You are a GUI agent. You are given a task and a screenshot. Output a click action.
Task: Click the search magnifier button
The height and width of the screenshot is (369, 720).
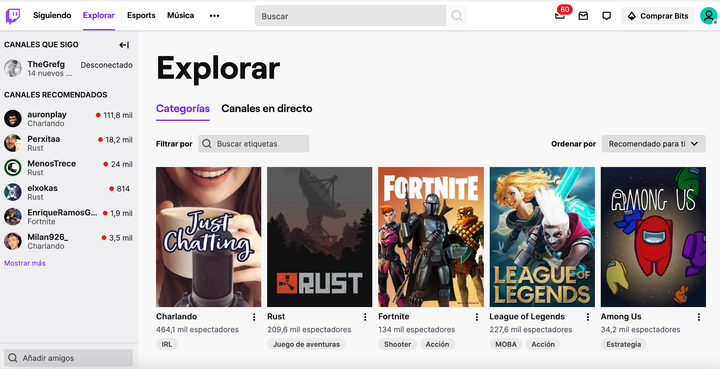click(x=456, y=16)
